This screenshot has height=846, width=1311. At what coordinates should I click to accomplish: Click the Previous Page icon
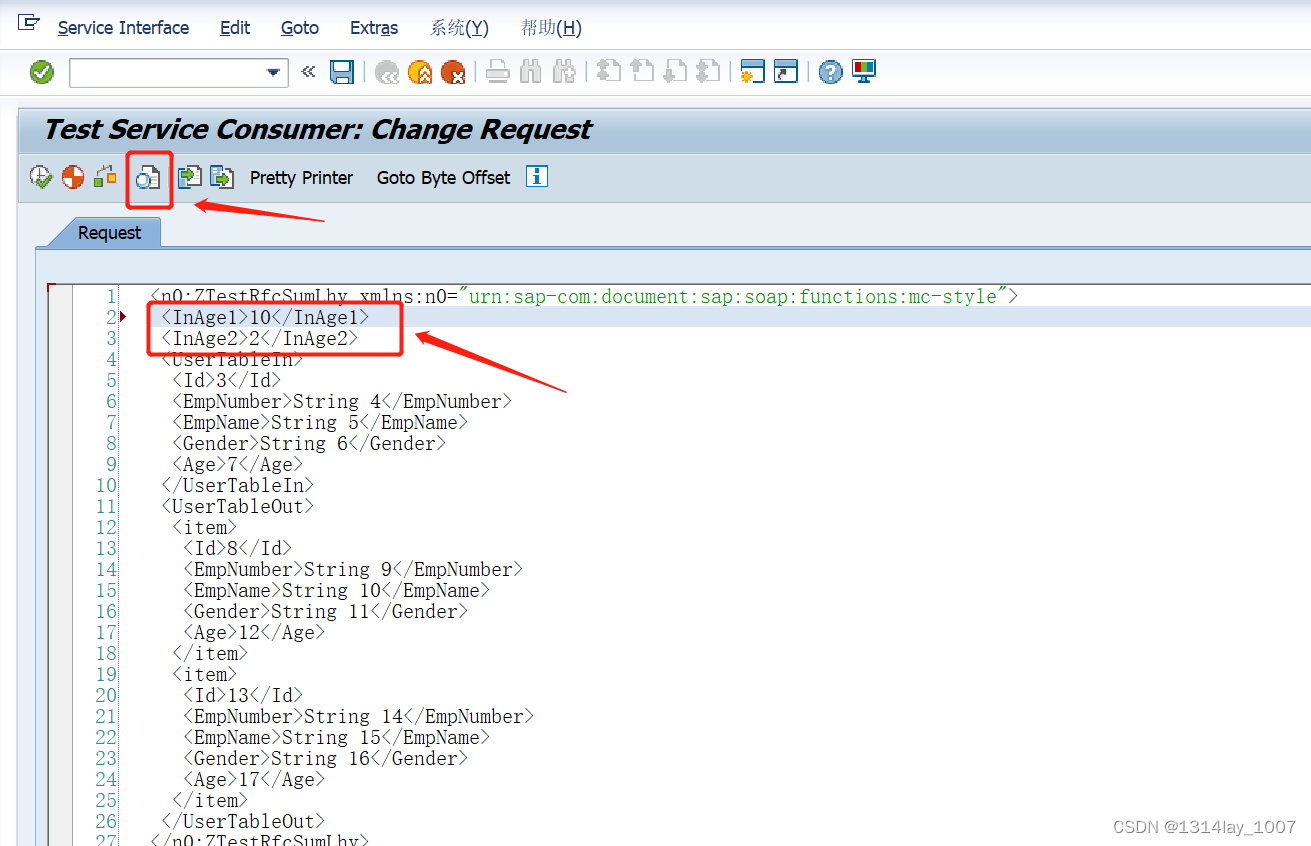[x=642, y=71]
